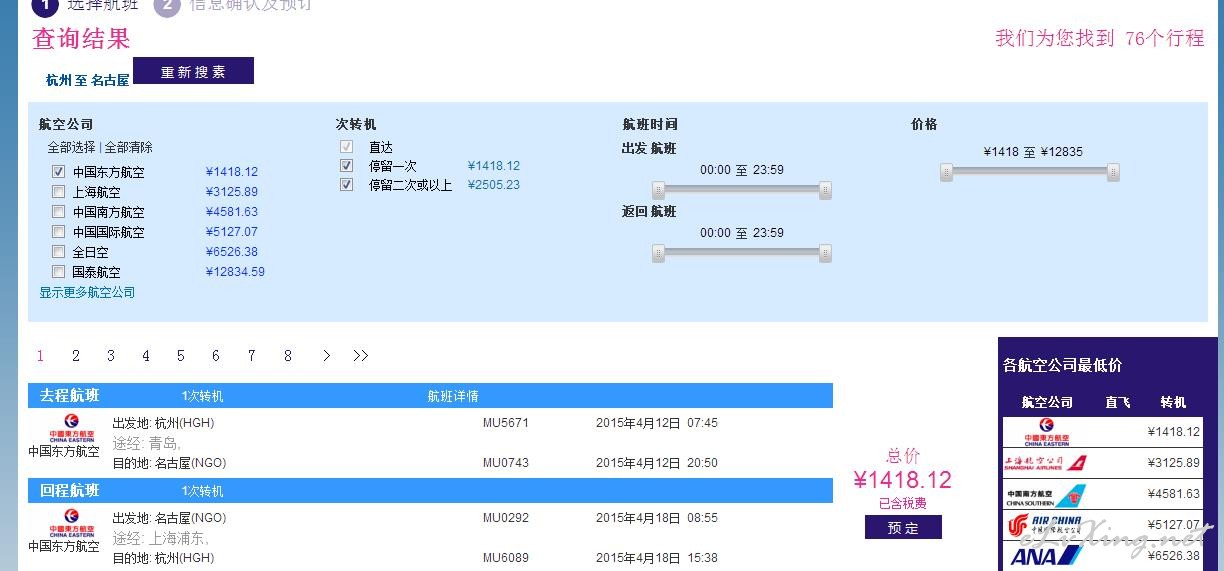This screenshot has height=571, width=1224.
Task: Check the 全日空 checkbox
Action: pos(58,251)
